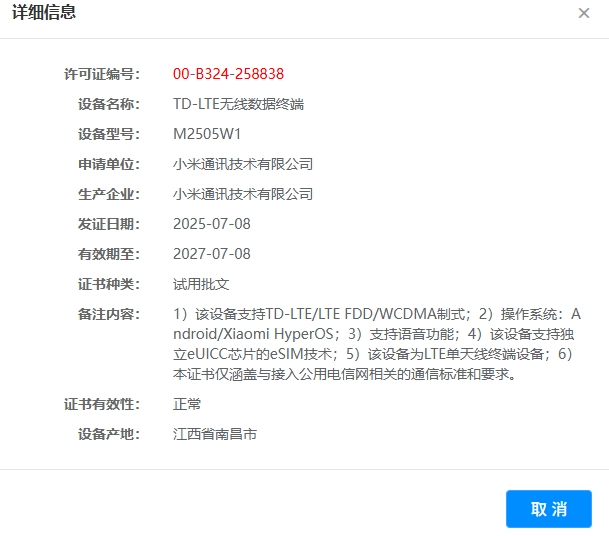
Task: Click the 设备产地 field label
Action: 108,434
